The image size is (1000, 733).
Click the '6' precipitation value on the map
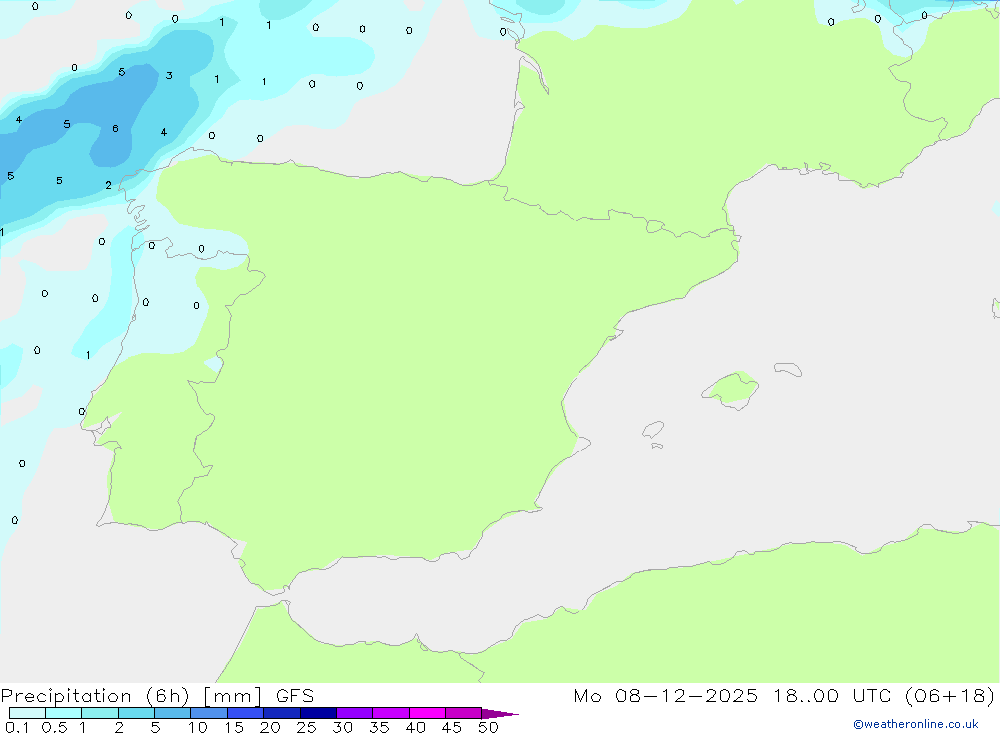point(115,129)
